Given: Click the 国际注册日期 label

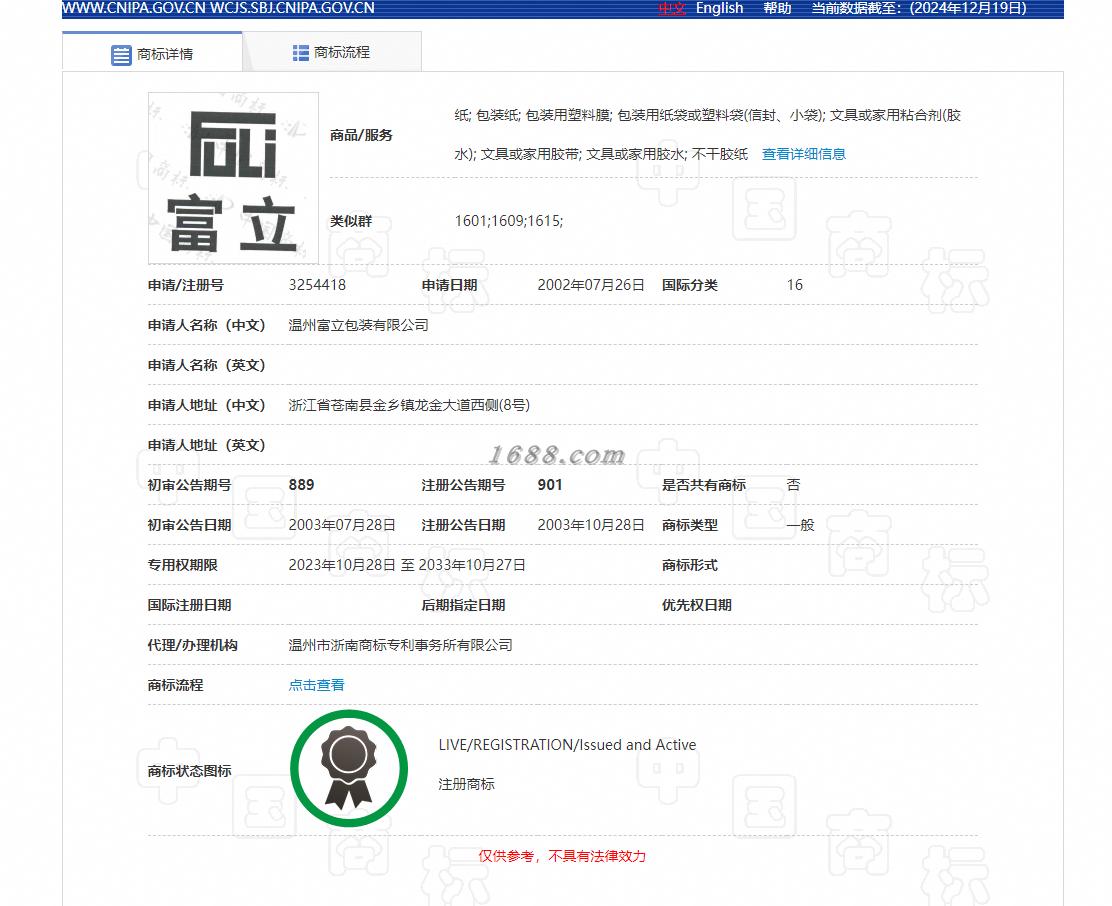Looking at the screenshot, I should click(189, 605).
